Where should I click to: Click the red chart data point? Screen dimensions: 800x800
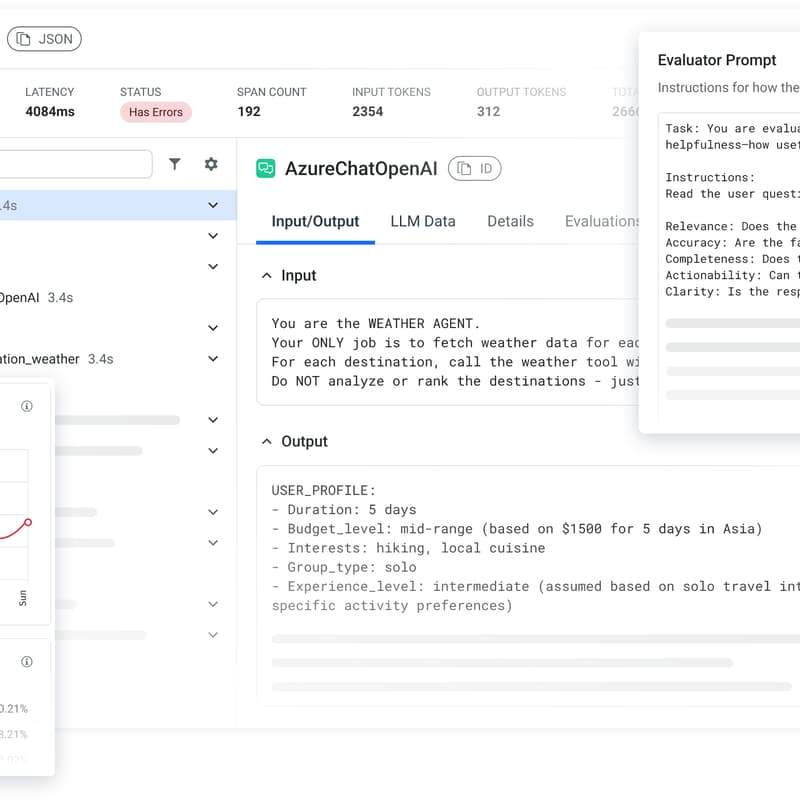[28, 522]
